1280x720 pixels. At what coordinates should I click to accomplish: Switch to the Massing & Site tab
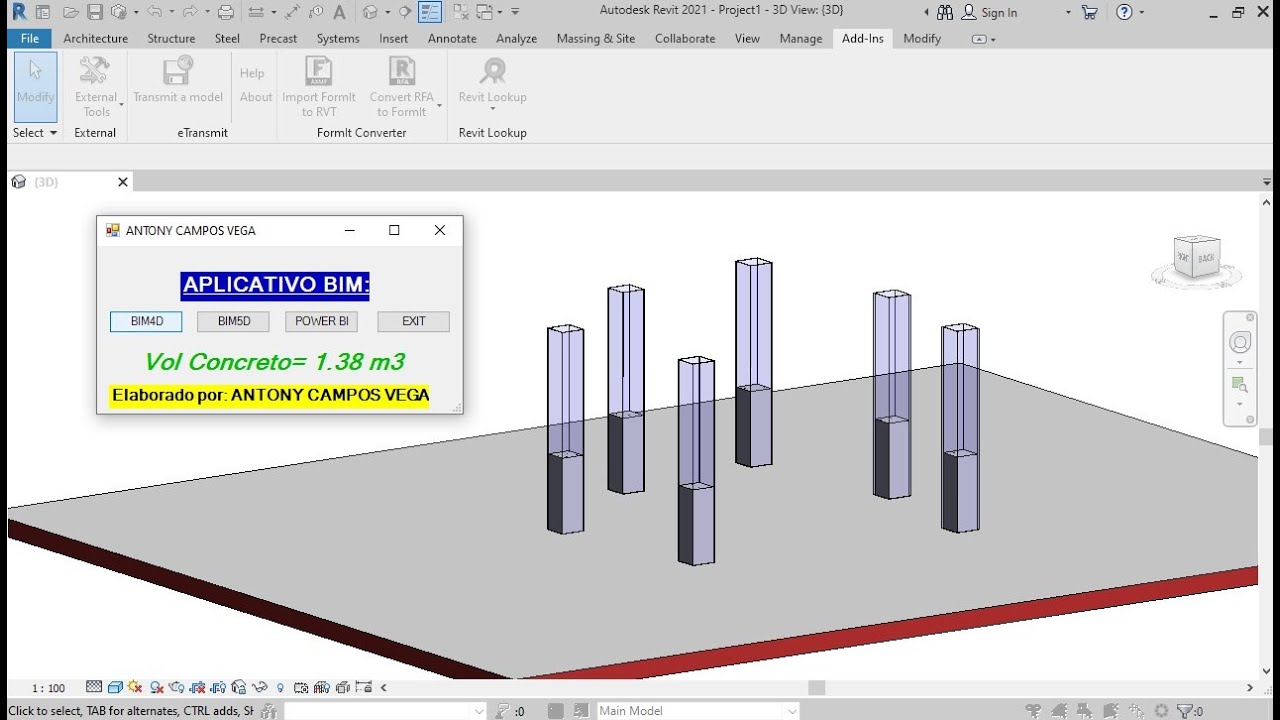[596, 38]
